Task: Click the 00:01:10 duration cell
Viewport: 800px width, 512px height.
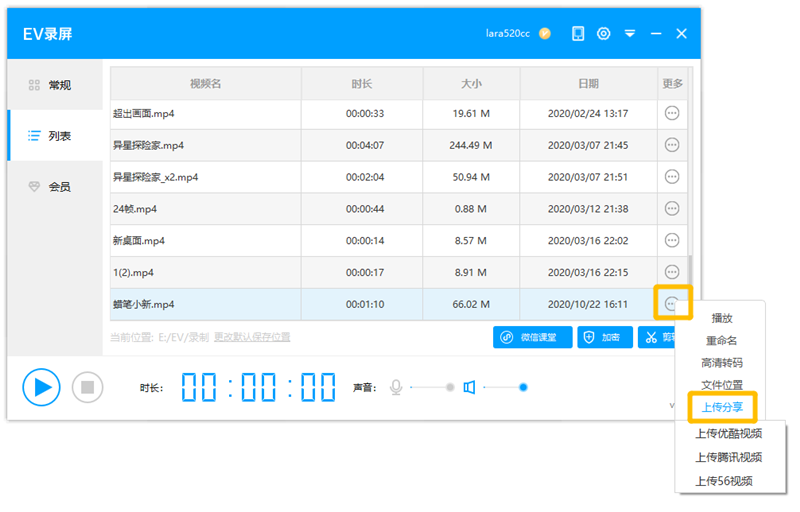Action: pyautogui.click(x=365, y=304)
